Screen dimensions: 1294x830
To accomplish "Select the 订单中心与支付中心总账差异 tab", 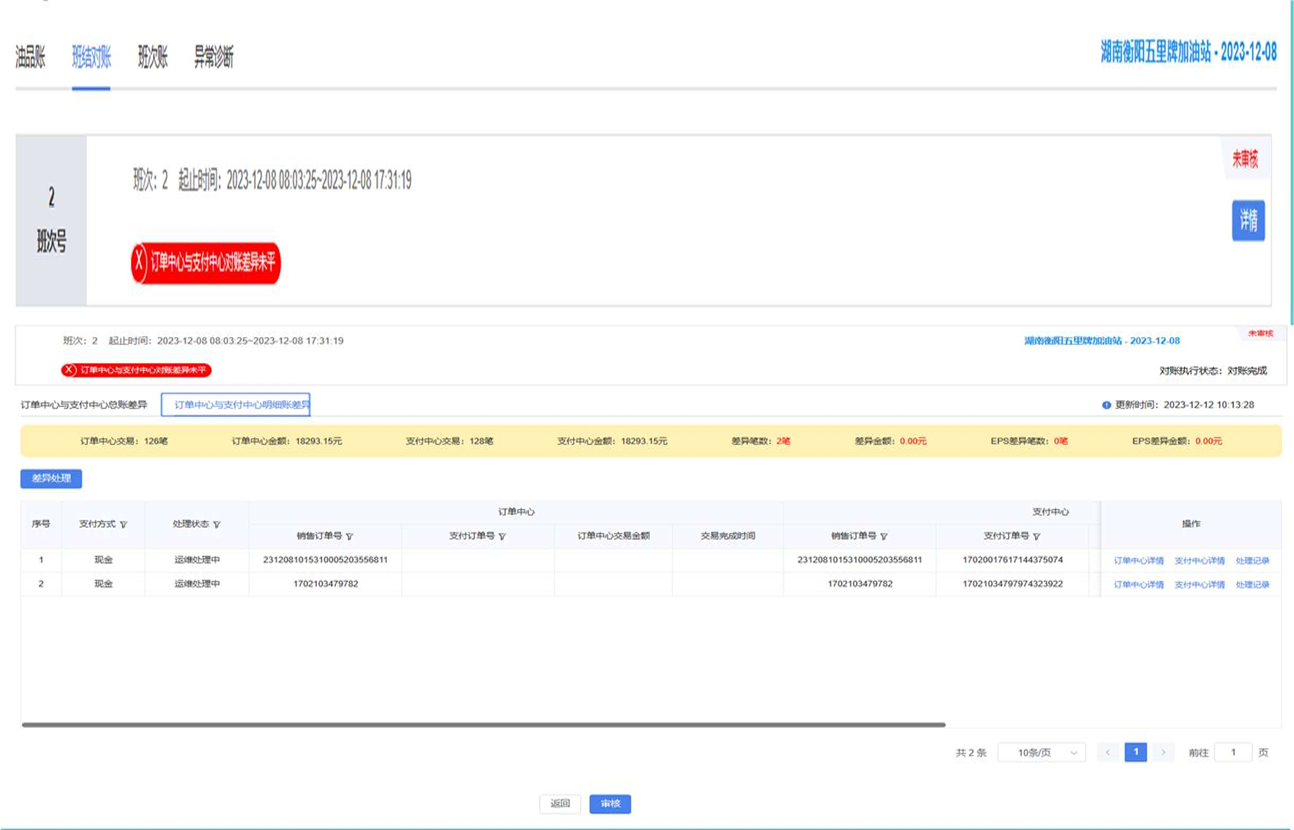I will tap(84, 405).
